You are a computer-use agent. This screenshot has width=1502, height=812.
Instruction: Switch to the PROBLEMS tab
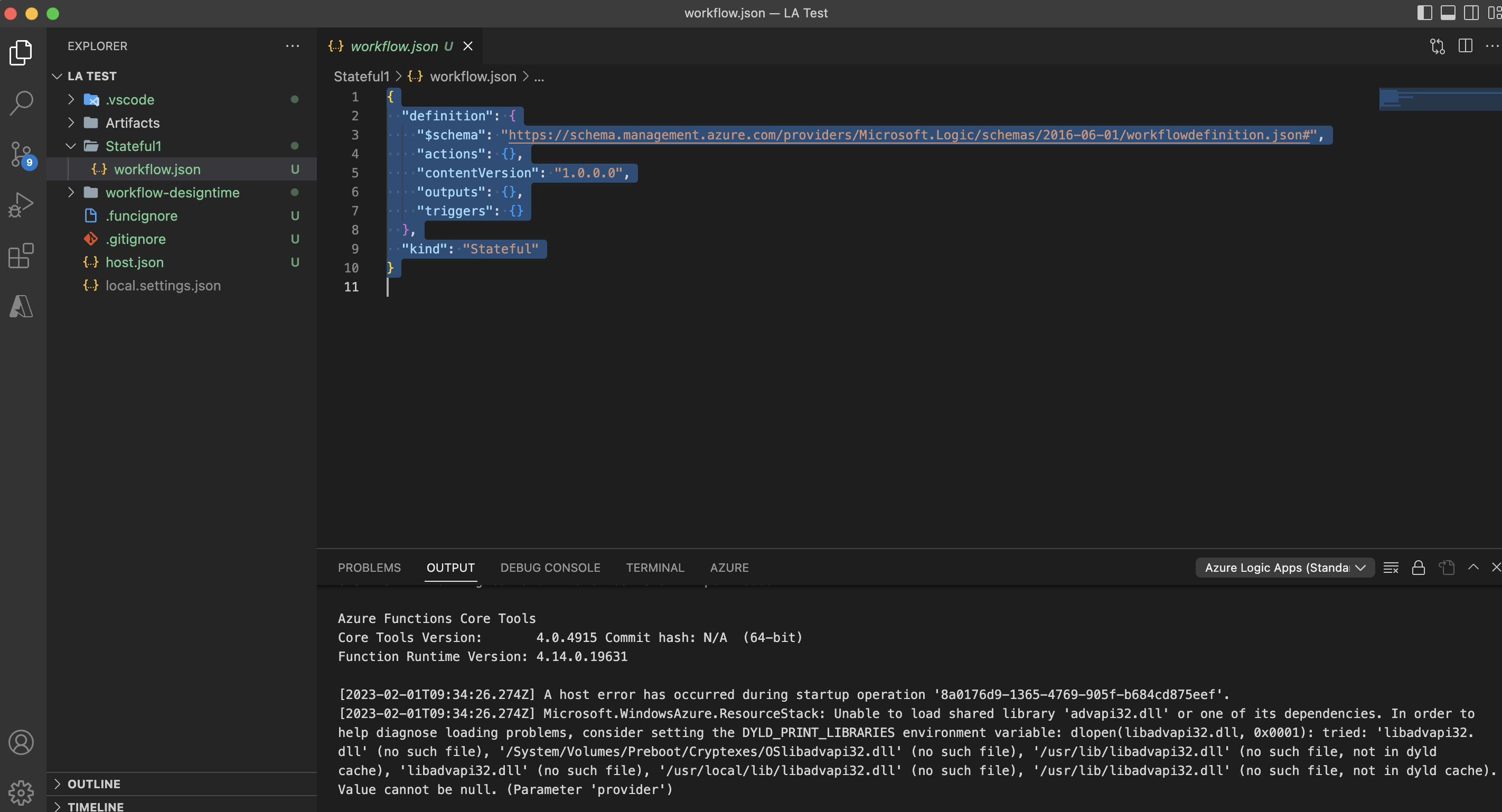pyautogui.click(x=369, y=567)
